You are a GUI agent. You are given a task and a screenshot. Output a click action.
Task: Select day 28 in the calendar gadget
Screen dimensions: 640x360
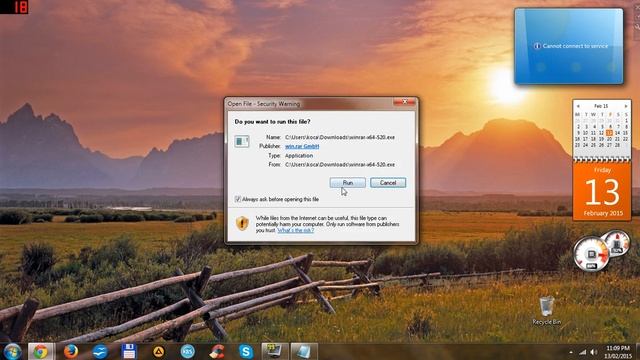(617, 145)
